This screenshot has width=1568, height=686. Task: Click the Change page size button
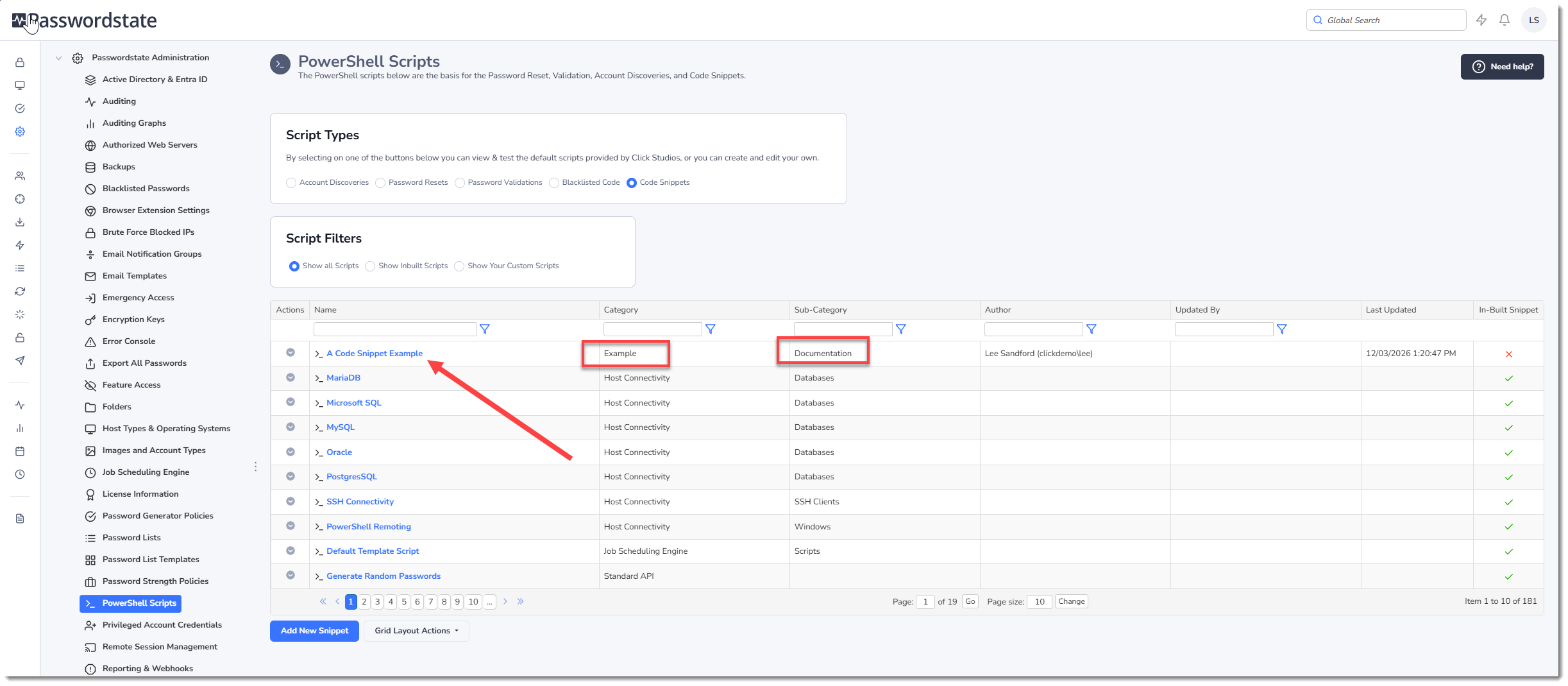pos(1072,602)
